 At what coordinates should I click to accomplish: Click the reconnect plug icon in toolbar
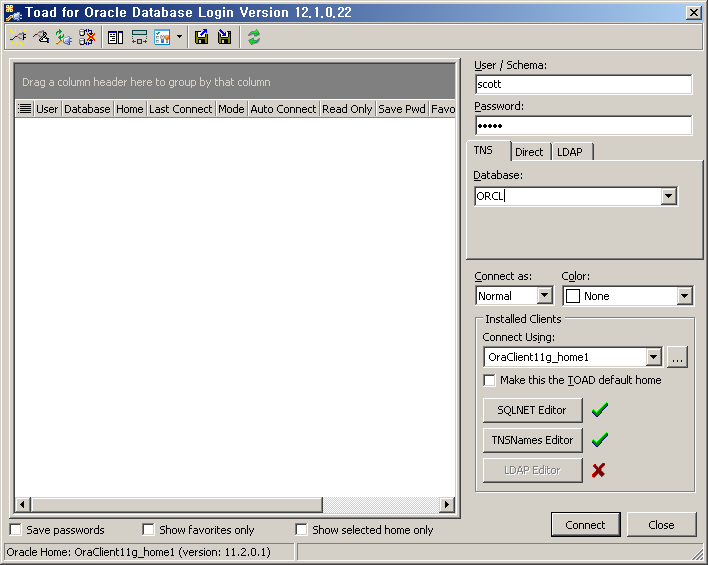[63, 37]
